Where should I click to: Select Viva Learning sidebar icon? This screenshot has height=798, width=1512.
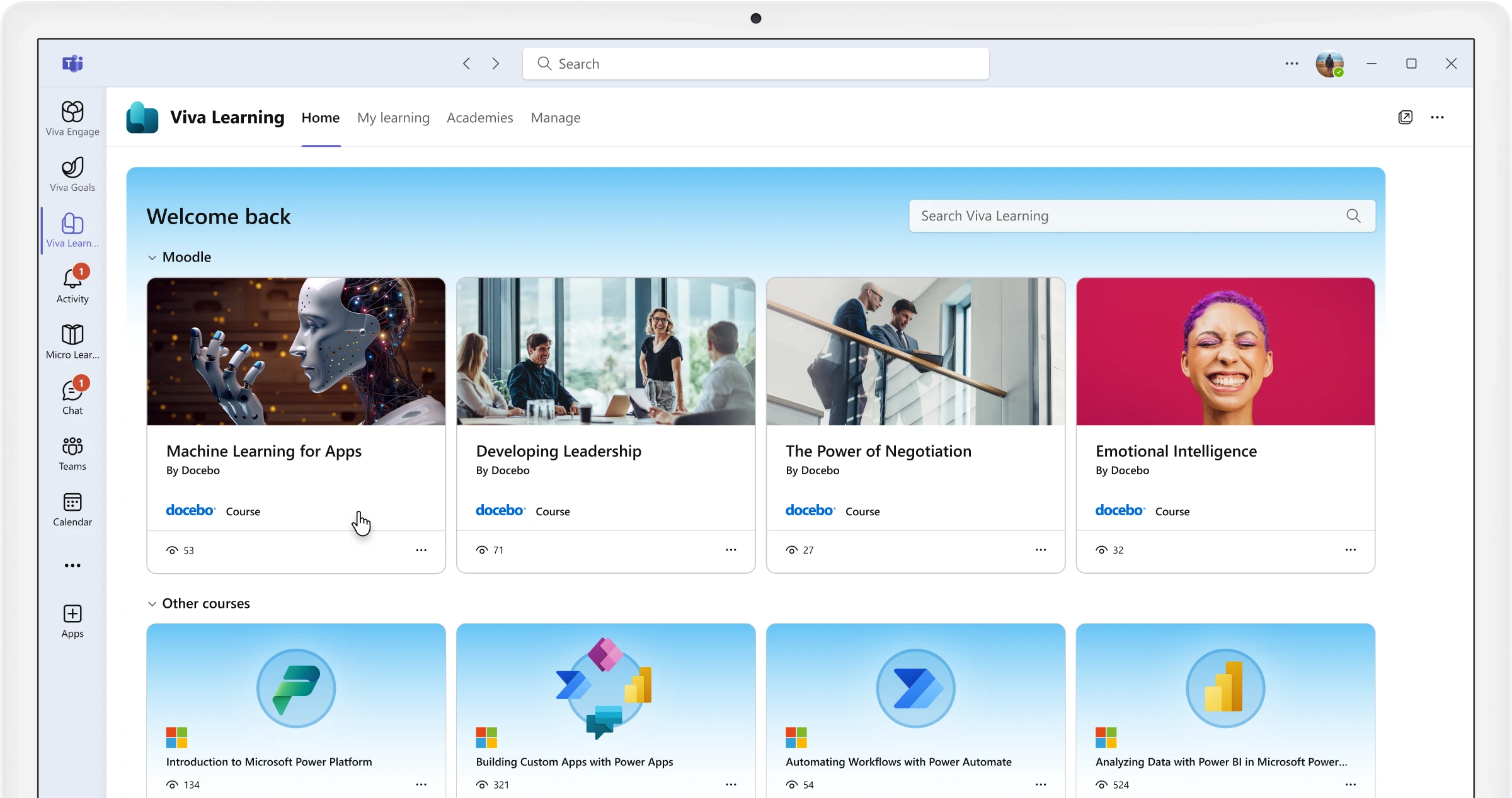pos(72,231)
